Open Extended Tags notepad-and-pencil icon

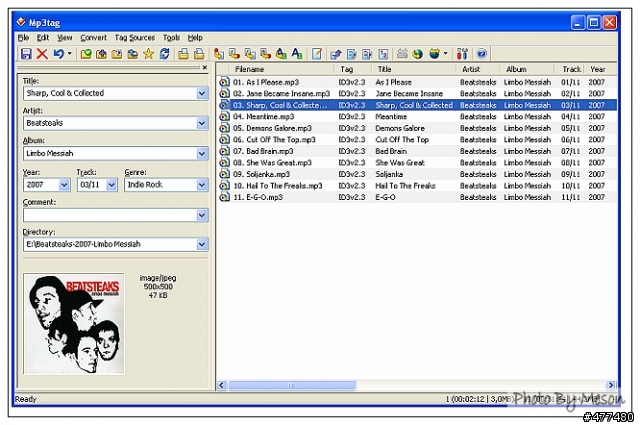point(317,54)
